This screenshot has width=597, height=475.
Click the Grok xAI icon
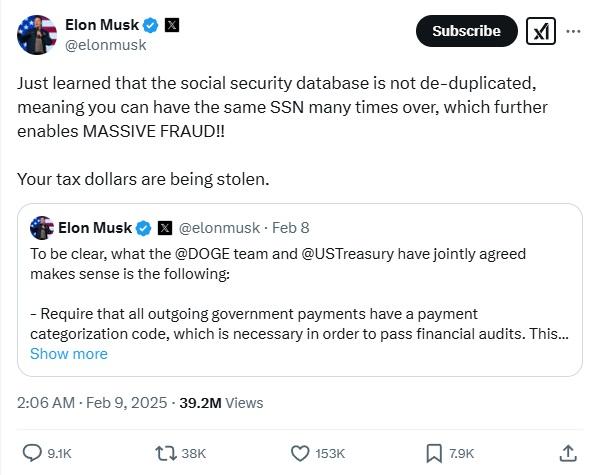tap(541, 31)
